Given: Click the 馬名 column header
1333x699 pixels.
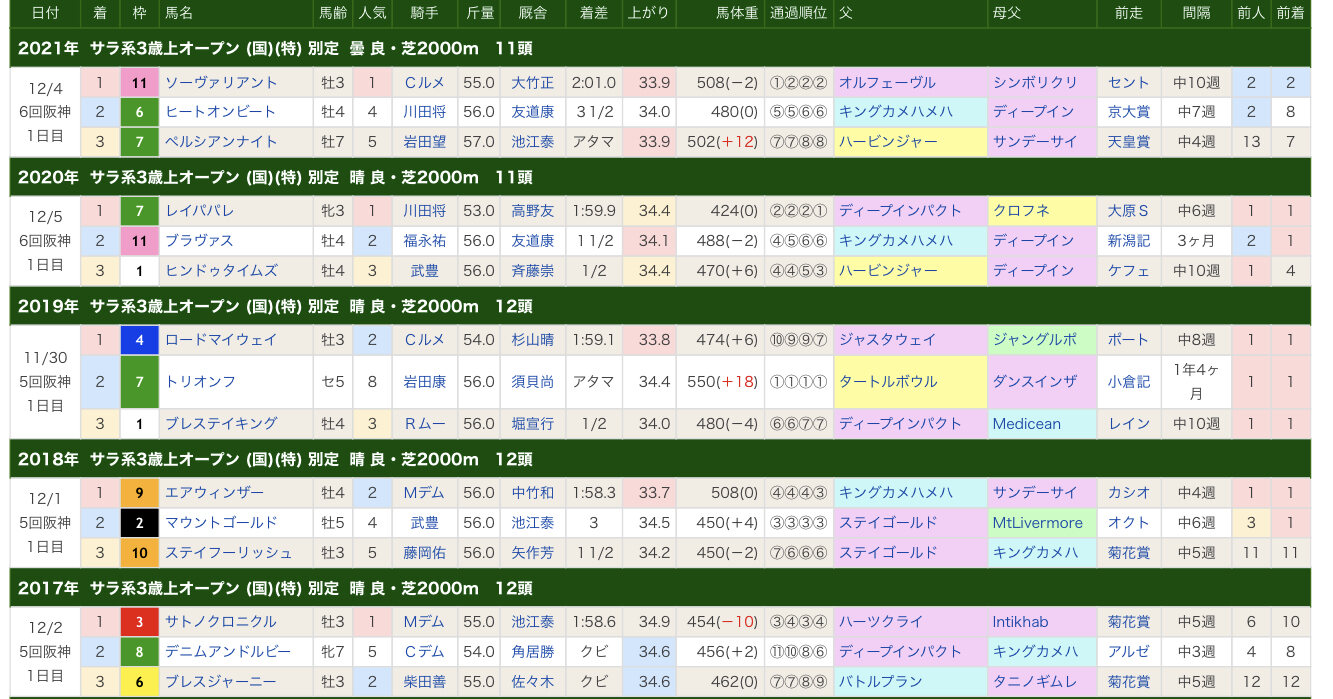Looking at the screenshot, I should tap(179, 13).
